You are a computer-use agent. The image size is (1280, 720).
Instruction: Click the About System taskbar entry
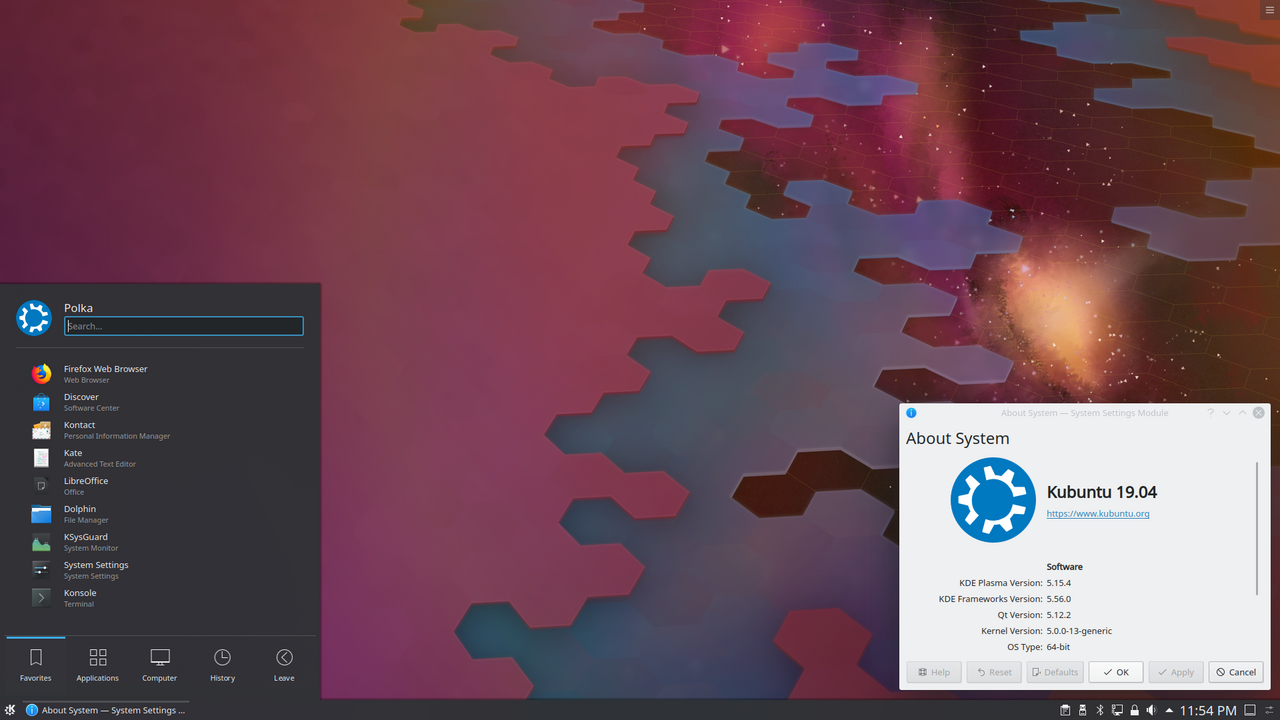[106, 710]
